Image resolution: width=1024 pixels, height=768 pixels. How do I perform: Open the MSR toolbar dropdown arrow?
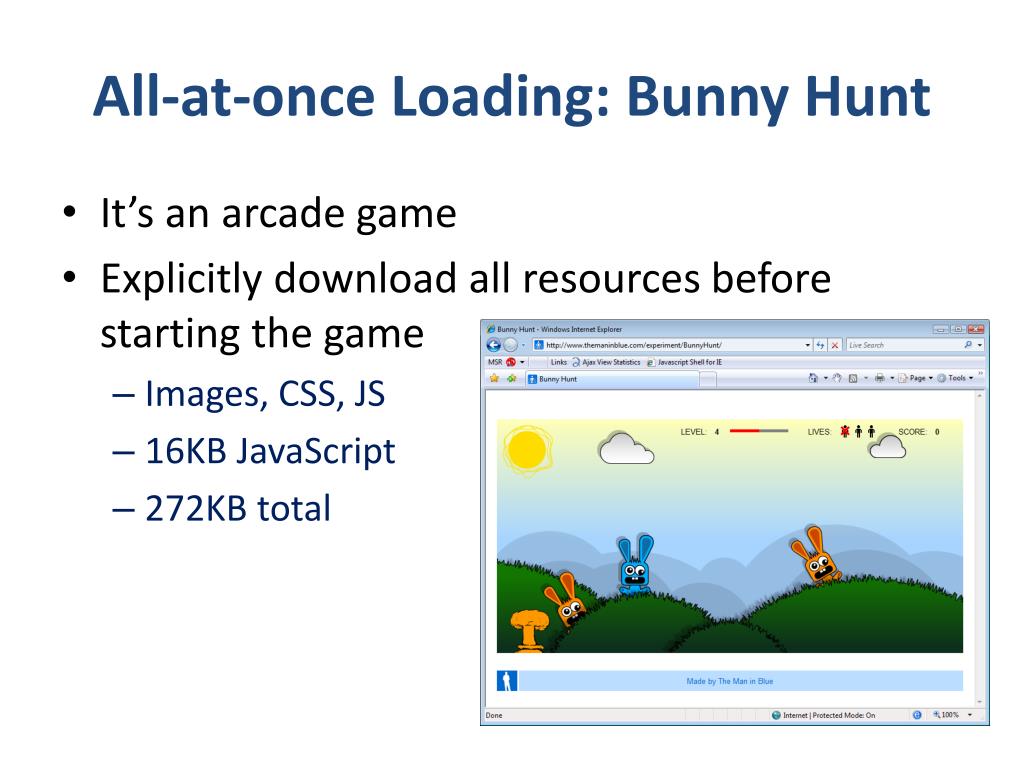pos(522,362)
